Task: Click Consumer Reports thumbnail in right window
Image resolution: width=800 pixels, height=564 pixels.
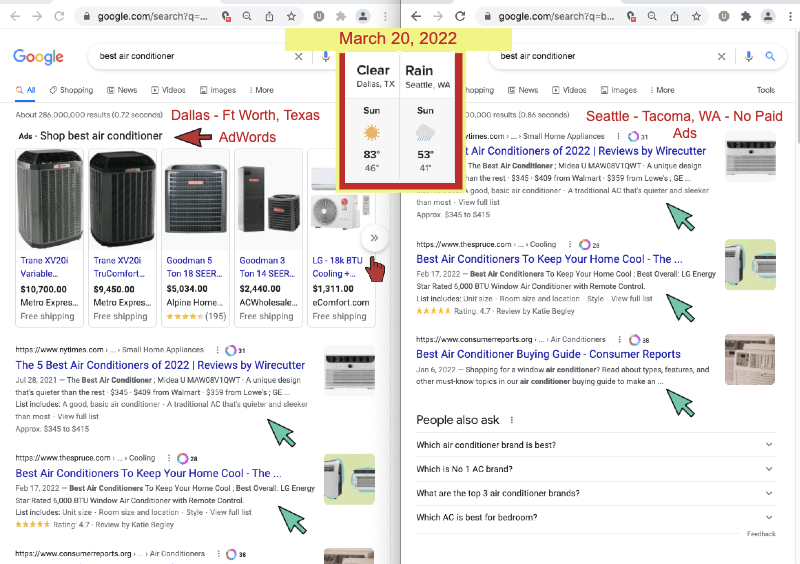Action: [x=750, y=359]
